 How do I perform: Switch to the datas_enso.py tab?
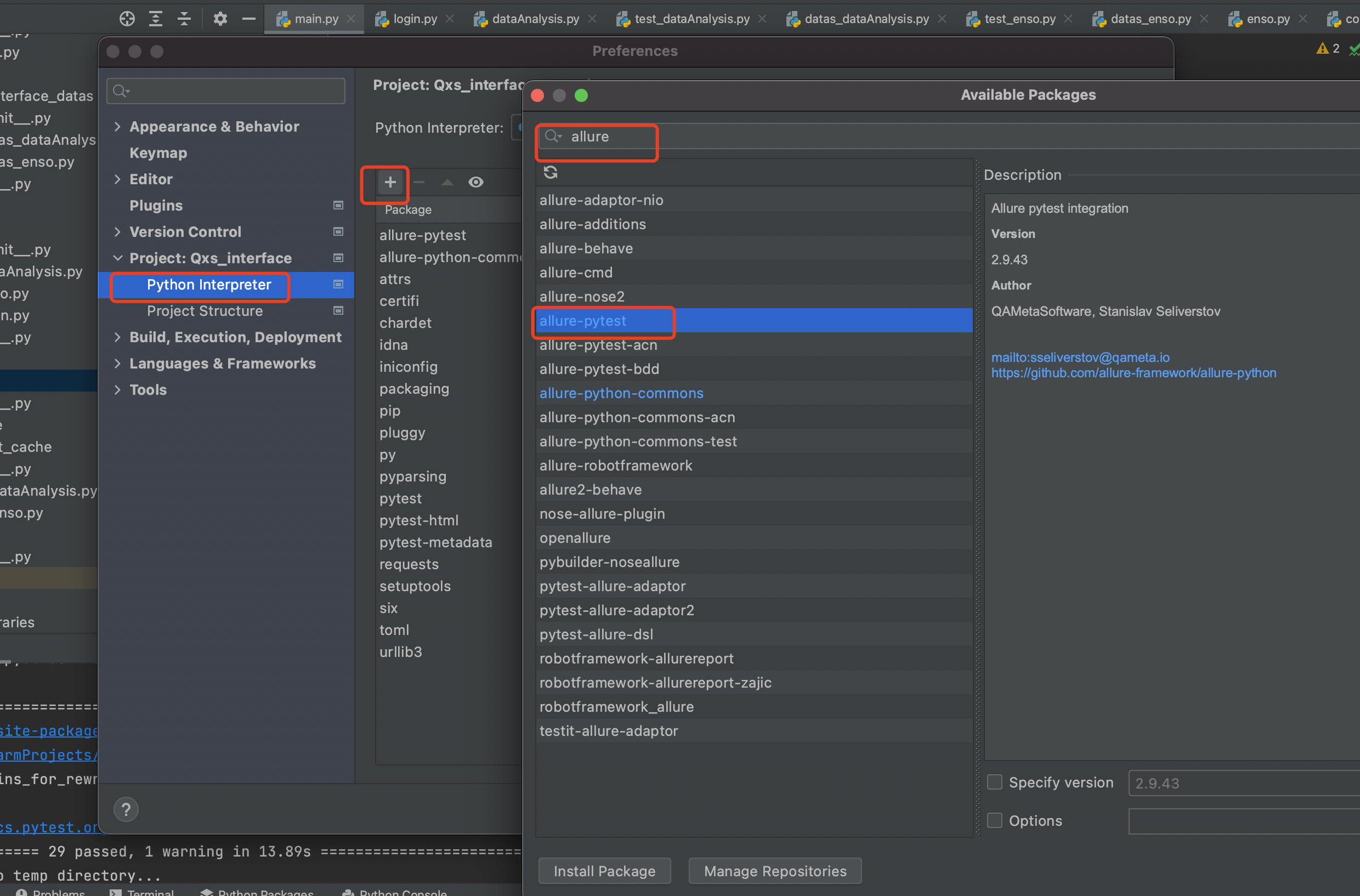1151,19
